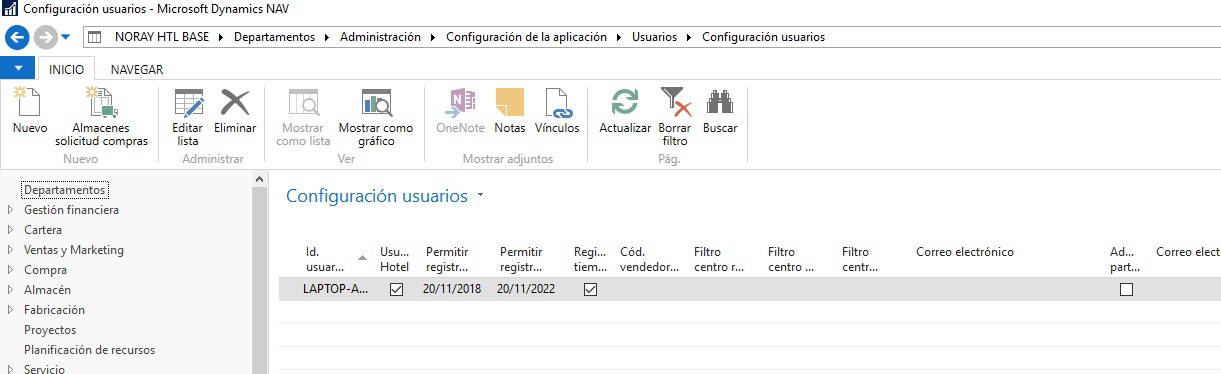Expand the Compra tree node

10,270
